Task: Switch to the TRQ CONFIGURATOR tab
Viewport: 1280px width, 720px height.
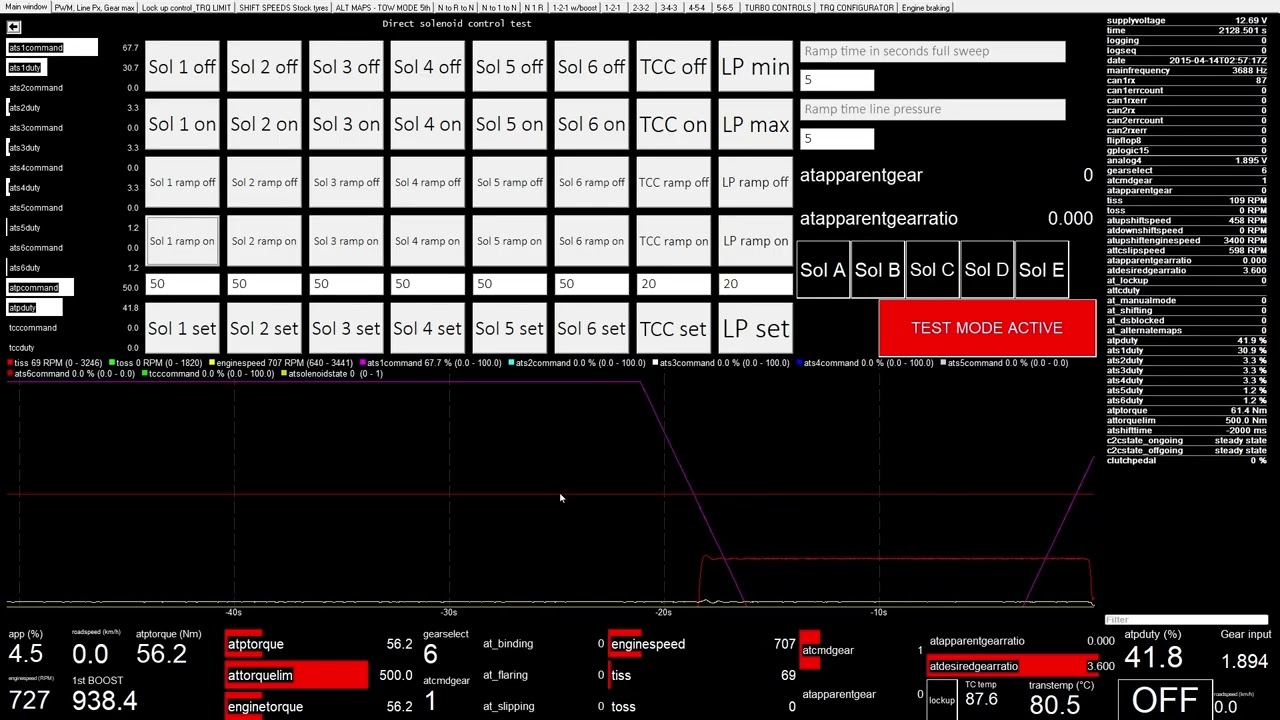Action: (x=856, y=7)
